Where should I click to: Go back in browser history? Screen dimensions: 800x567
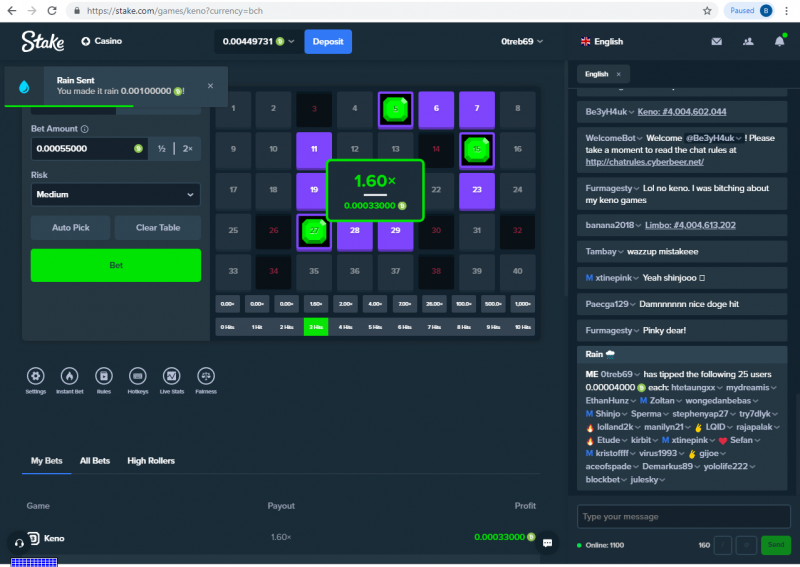(12, 11)
